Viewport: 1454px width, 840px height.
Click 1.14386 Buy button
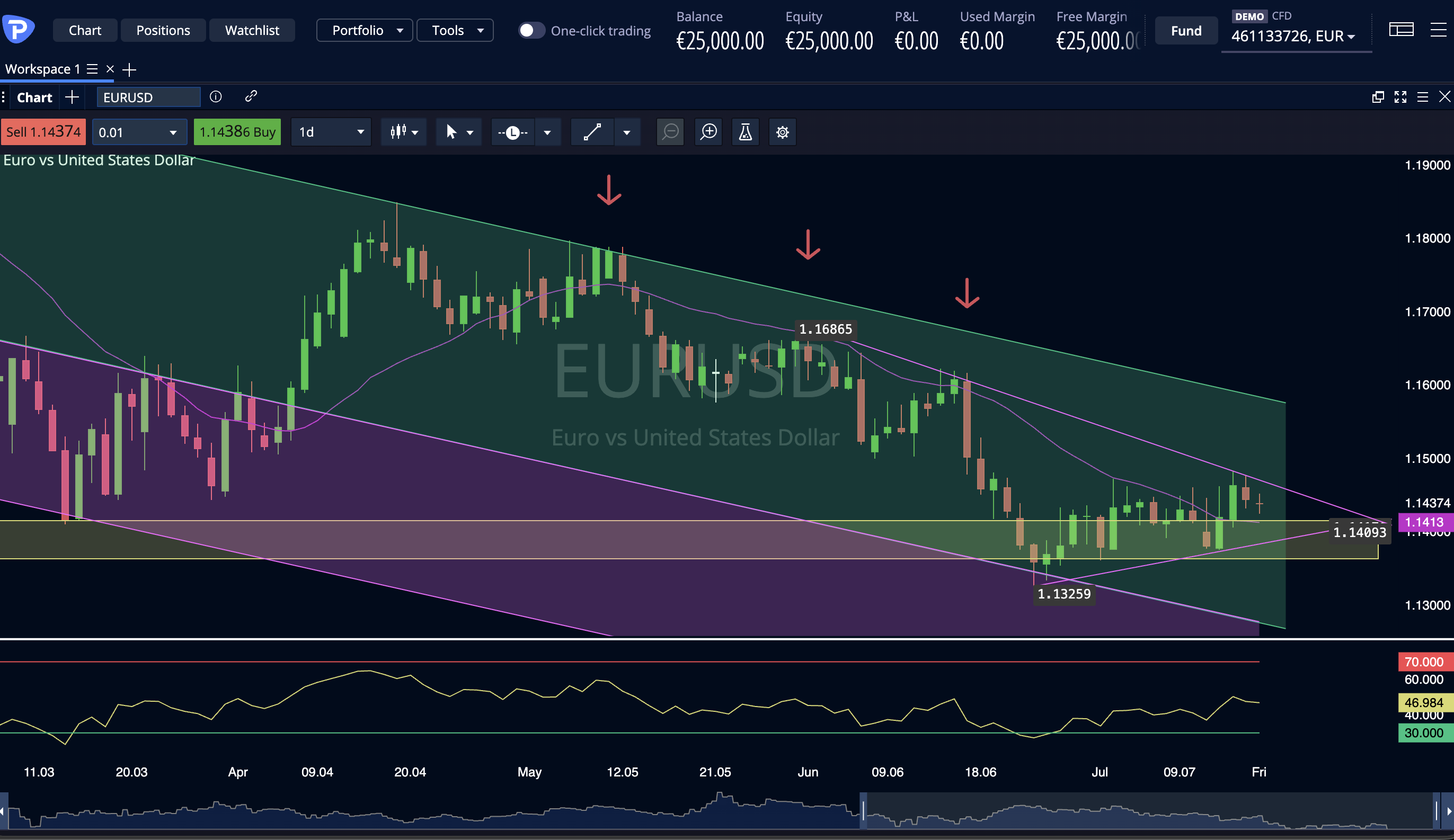(237, 132)
